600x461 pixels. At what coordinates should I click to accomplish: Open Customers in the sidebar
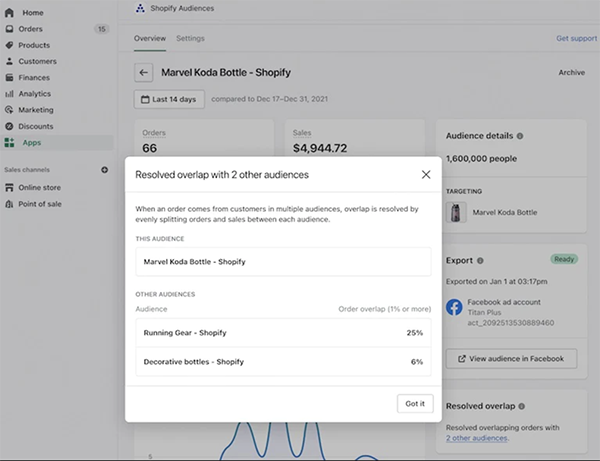point(38,61)
